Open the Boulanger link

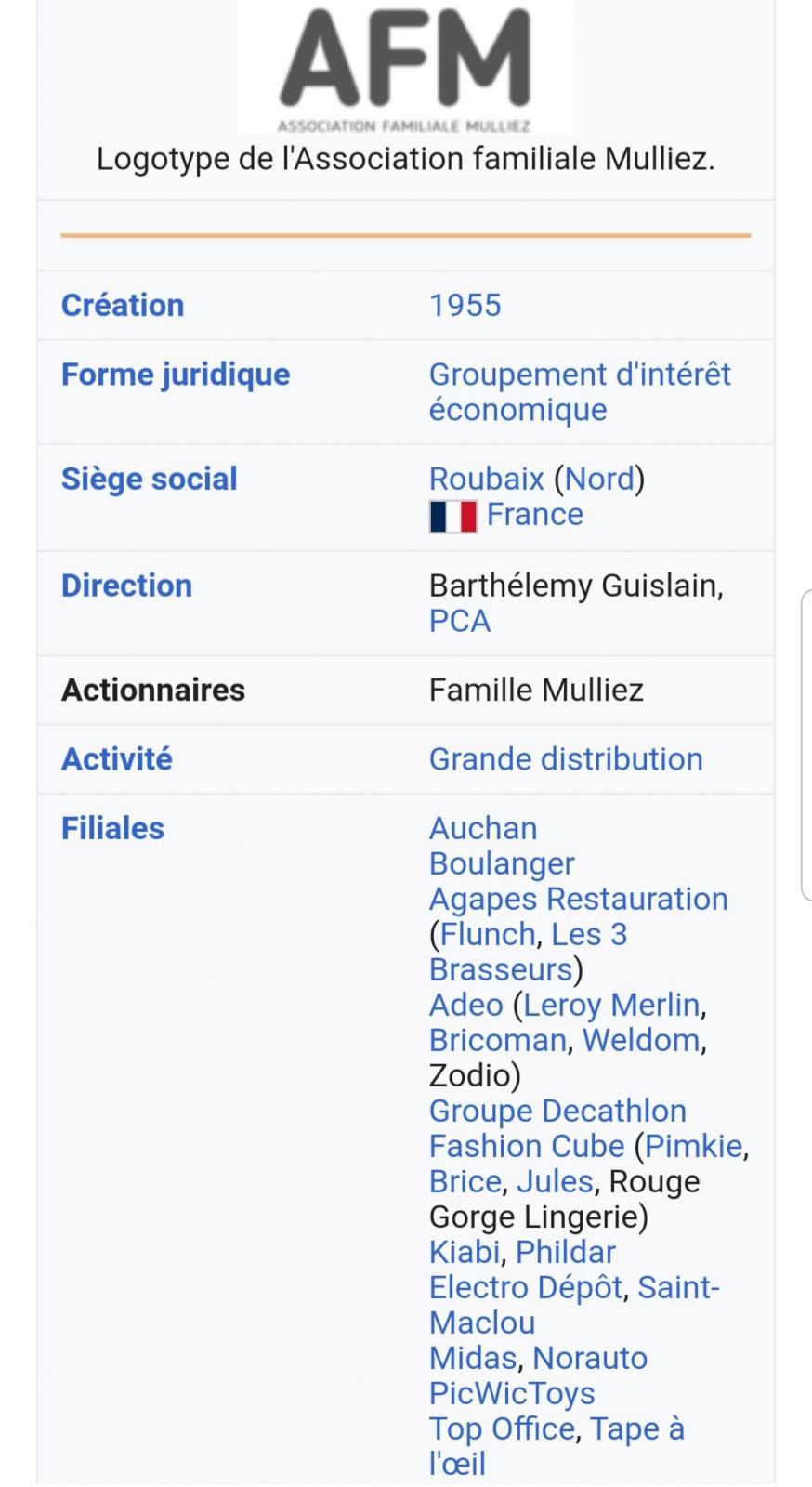502,863
